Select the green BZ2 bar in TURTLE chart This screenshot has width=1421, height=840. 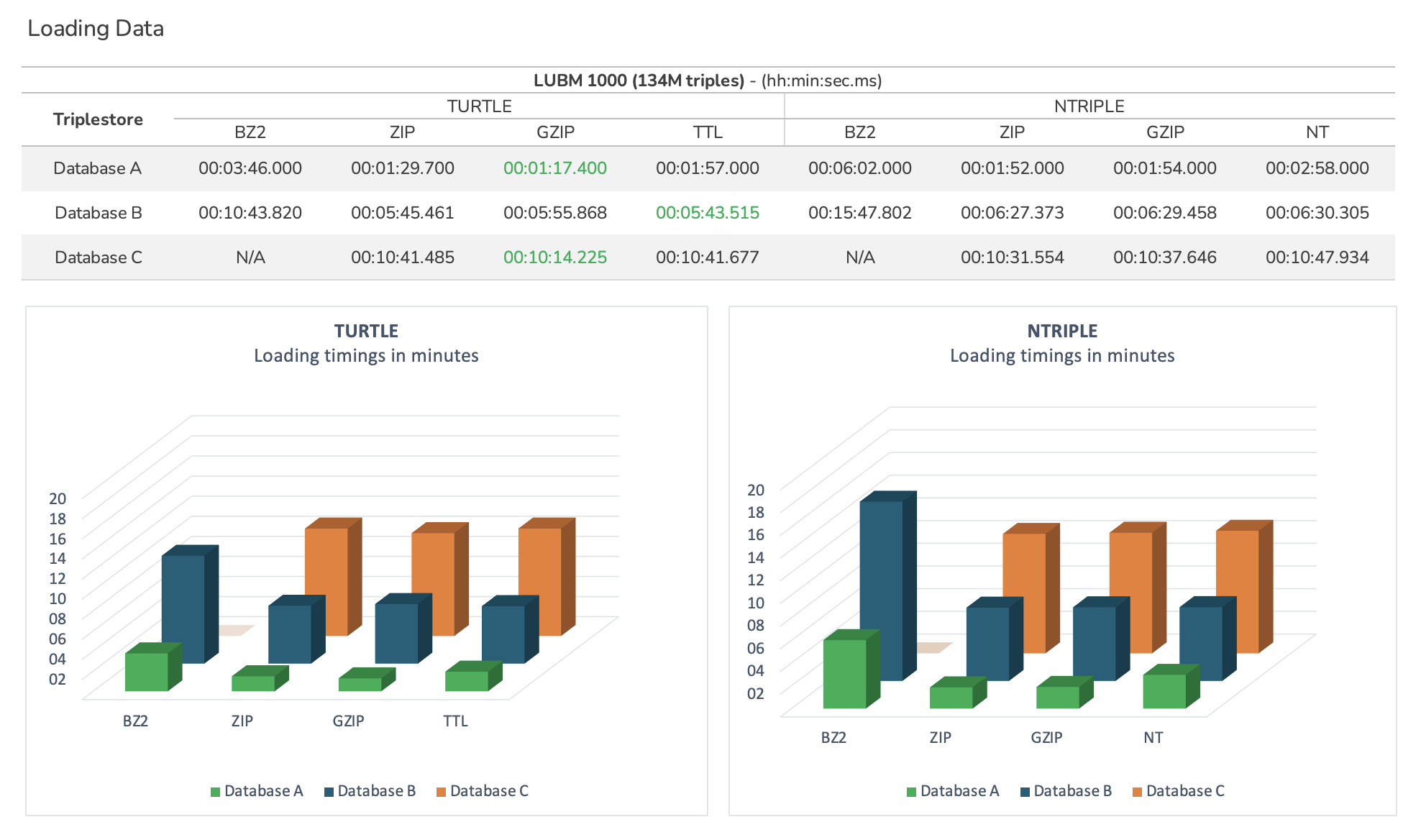[x=147, y=672]
